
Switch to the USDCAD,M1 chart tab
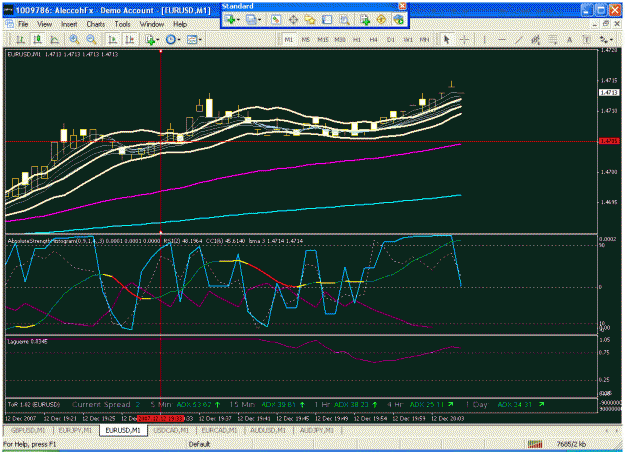pos(171,430)
